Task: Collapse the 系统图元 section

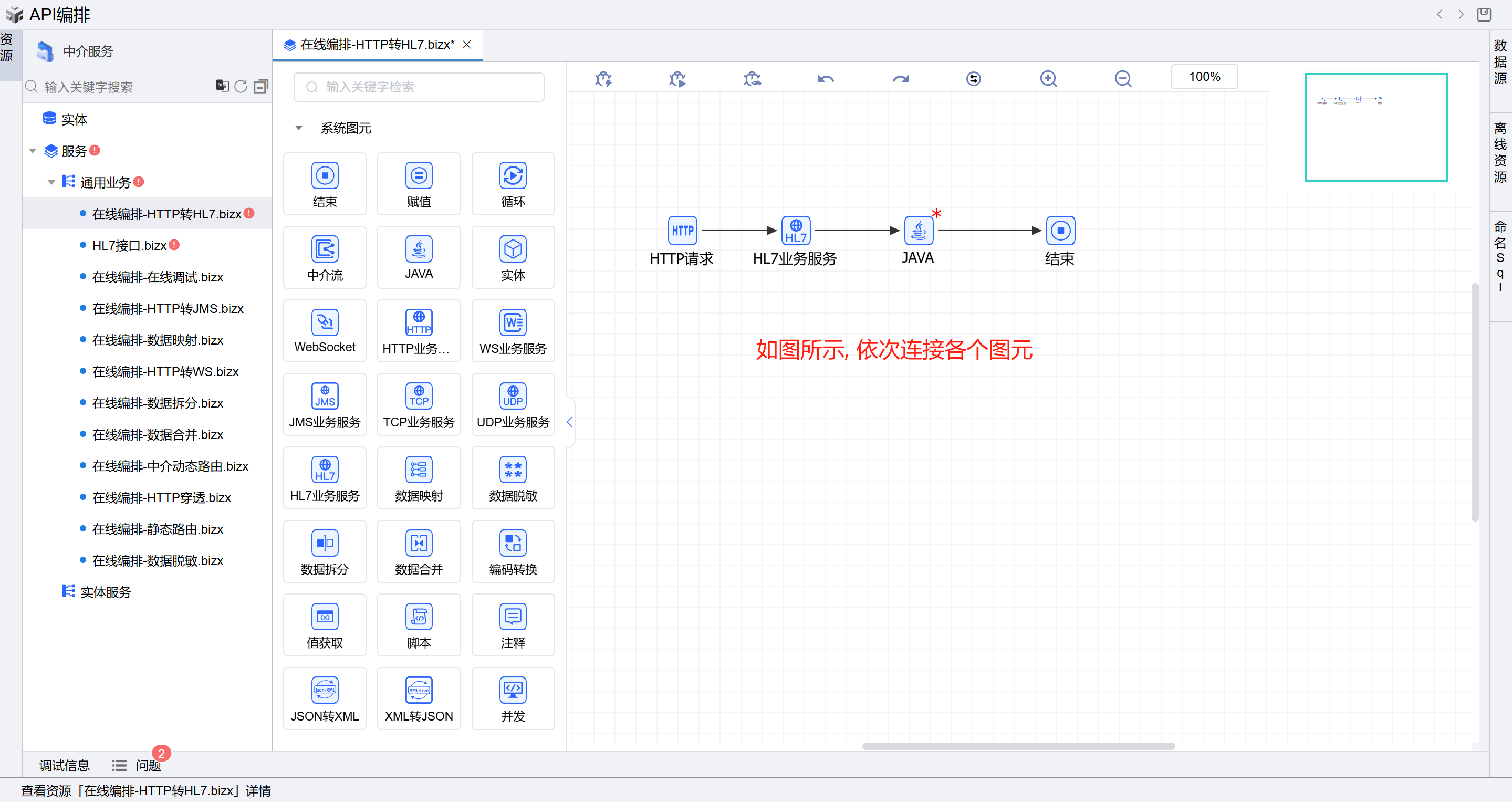Action: click(x=299, y=128)
